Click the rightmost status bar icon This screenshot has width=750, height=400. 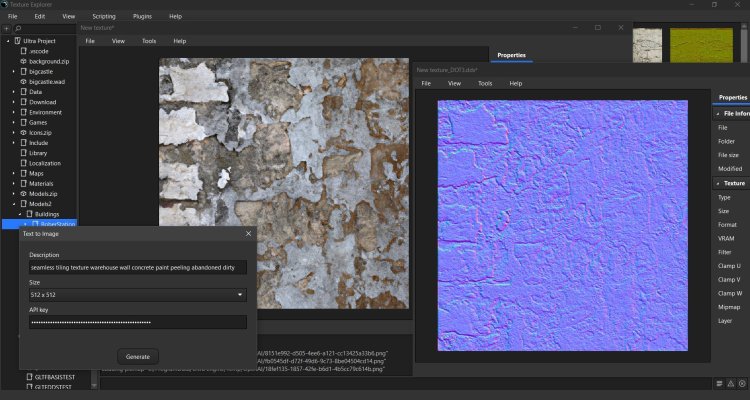point(742,383)
